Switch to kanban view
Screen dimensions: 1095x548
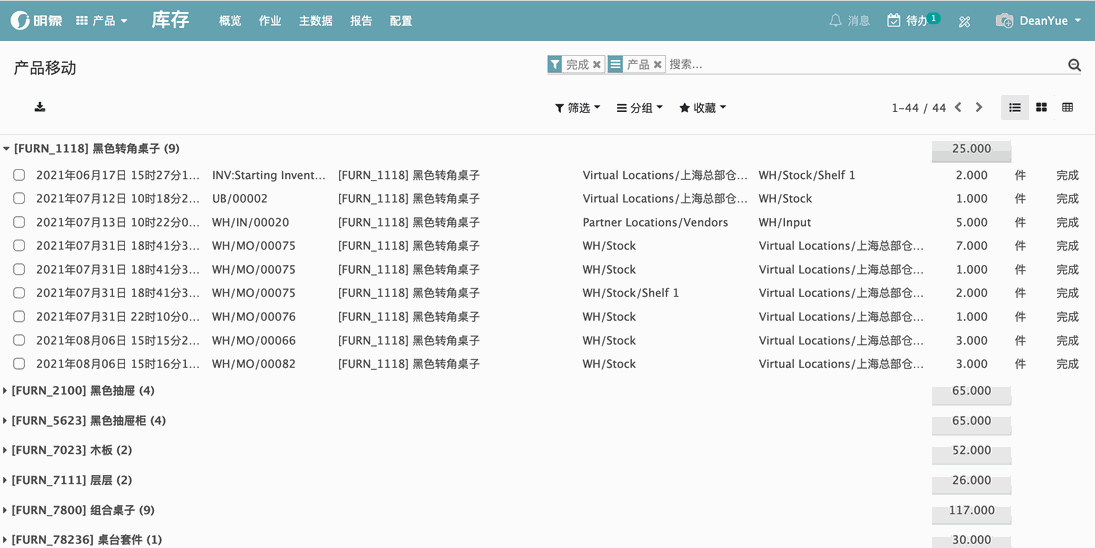1041,107
